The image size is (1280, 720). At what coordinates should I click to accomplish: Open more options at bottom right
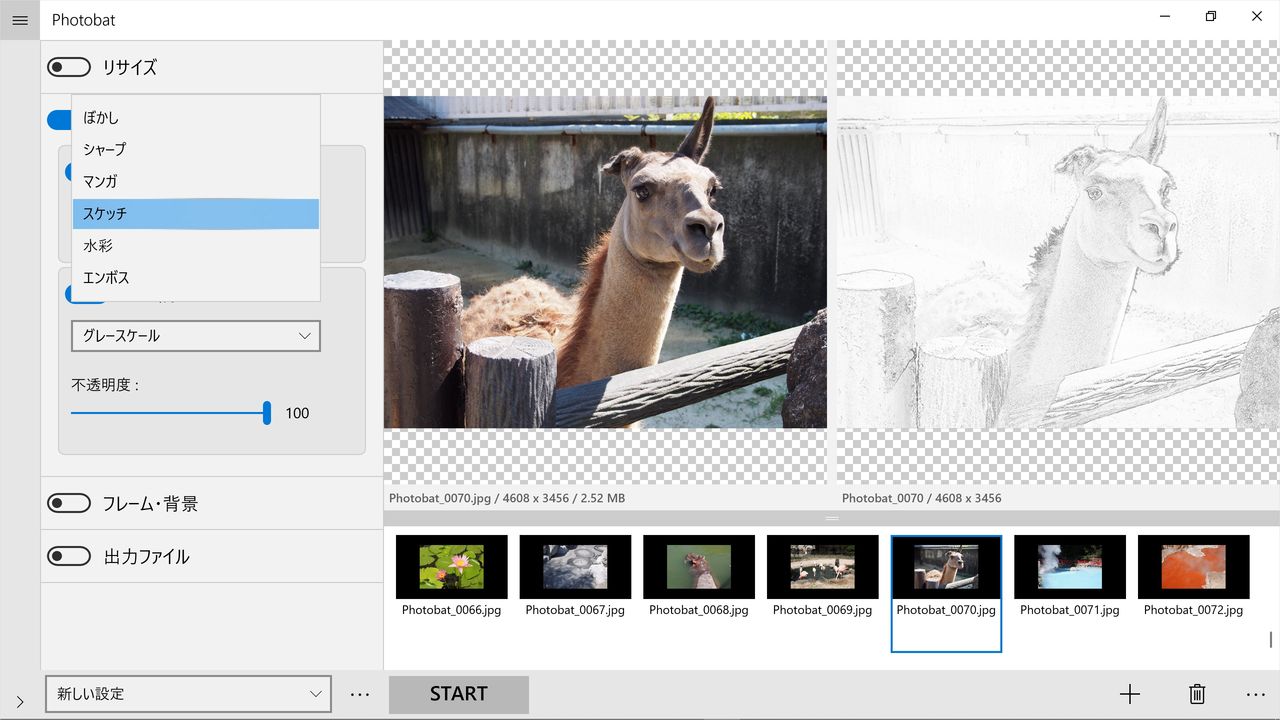[x=1256, y=694]
